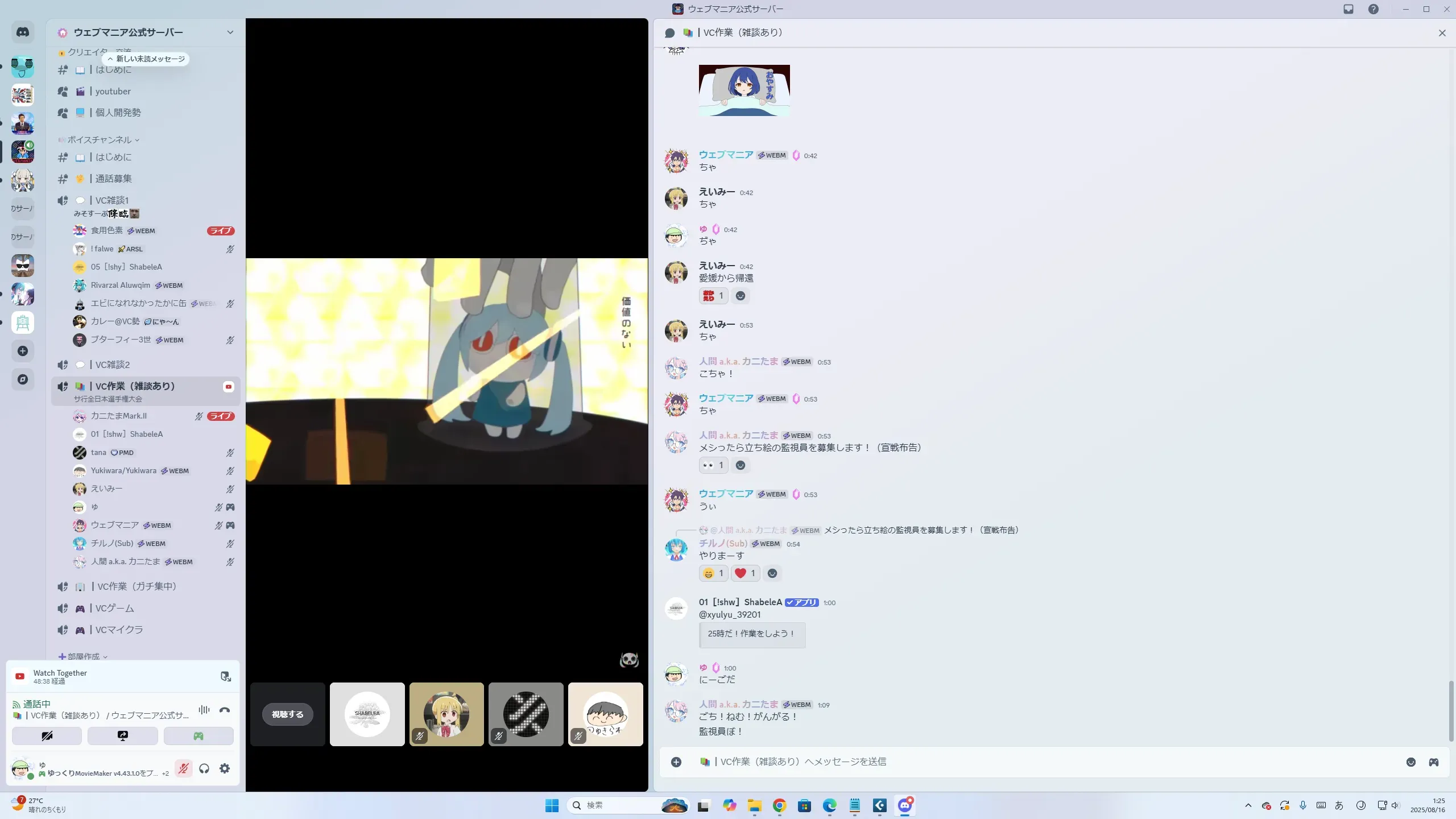
Task: Toggle headphone deafen
Action: pos(204,769)
